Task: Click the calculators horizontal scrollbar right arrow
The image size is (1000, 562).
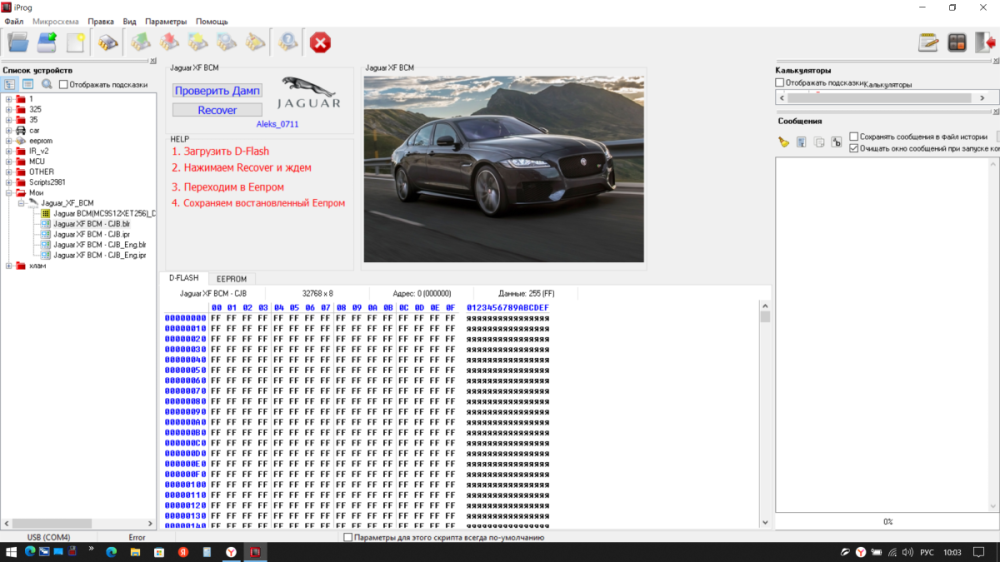Action: coord(982,98)
